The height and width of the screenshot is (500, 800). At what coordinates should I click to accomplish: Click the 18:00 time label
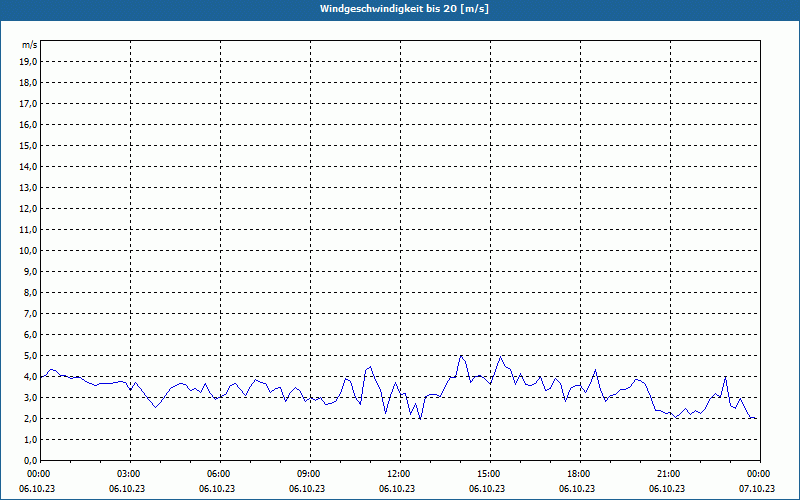point(581,474)
